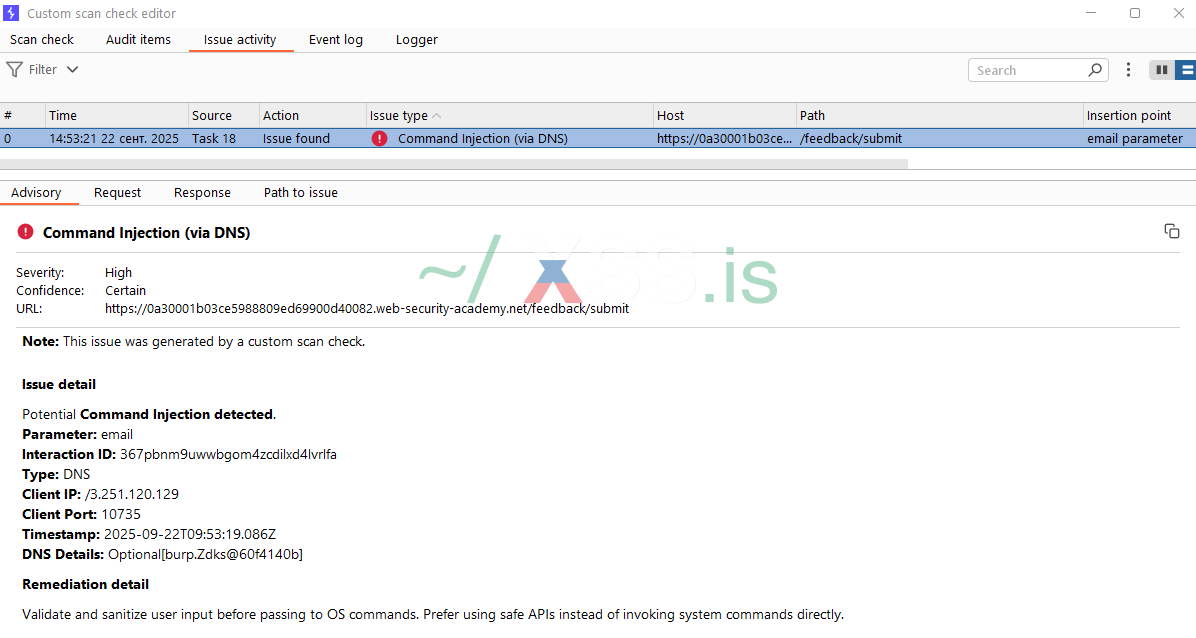Viewport: 1196px width, 638px height.
Task: View the Response sub-tab
Action: click(202, 192)
